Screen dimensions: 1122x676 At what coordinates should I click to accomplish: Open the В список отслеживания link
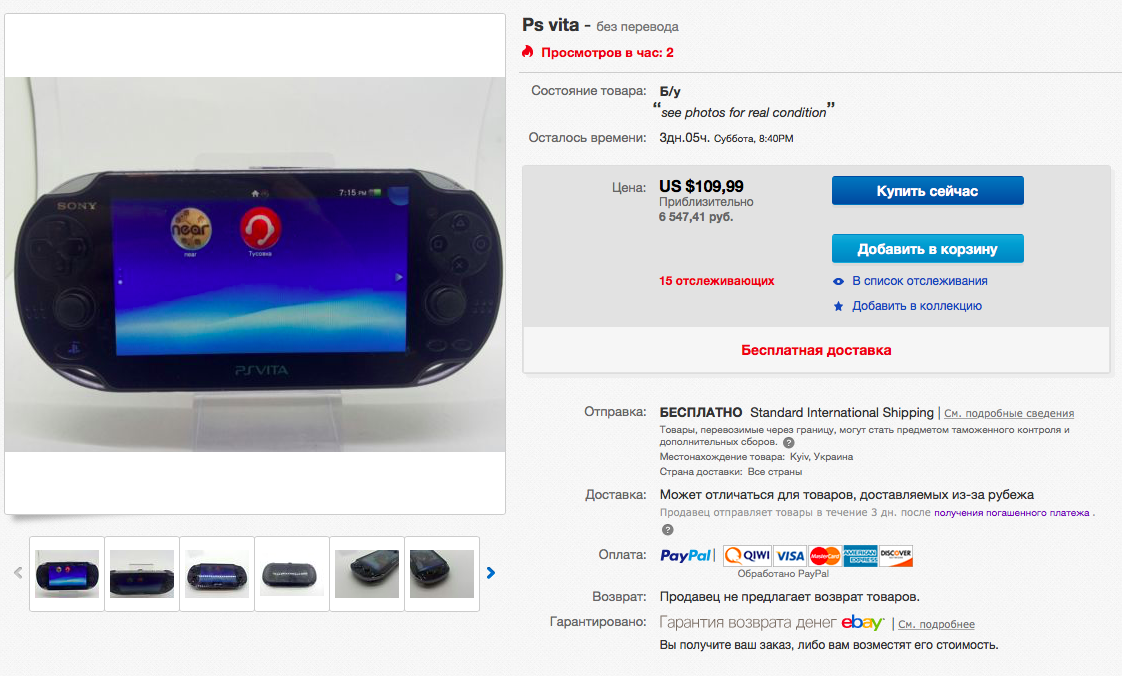[x=919, y=281]
